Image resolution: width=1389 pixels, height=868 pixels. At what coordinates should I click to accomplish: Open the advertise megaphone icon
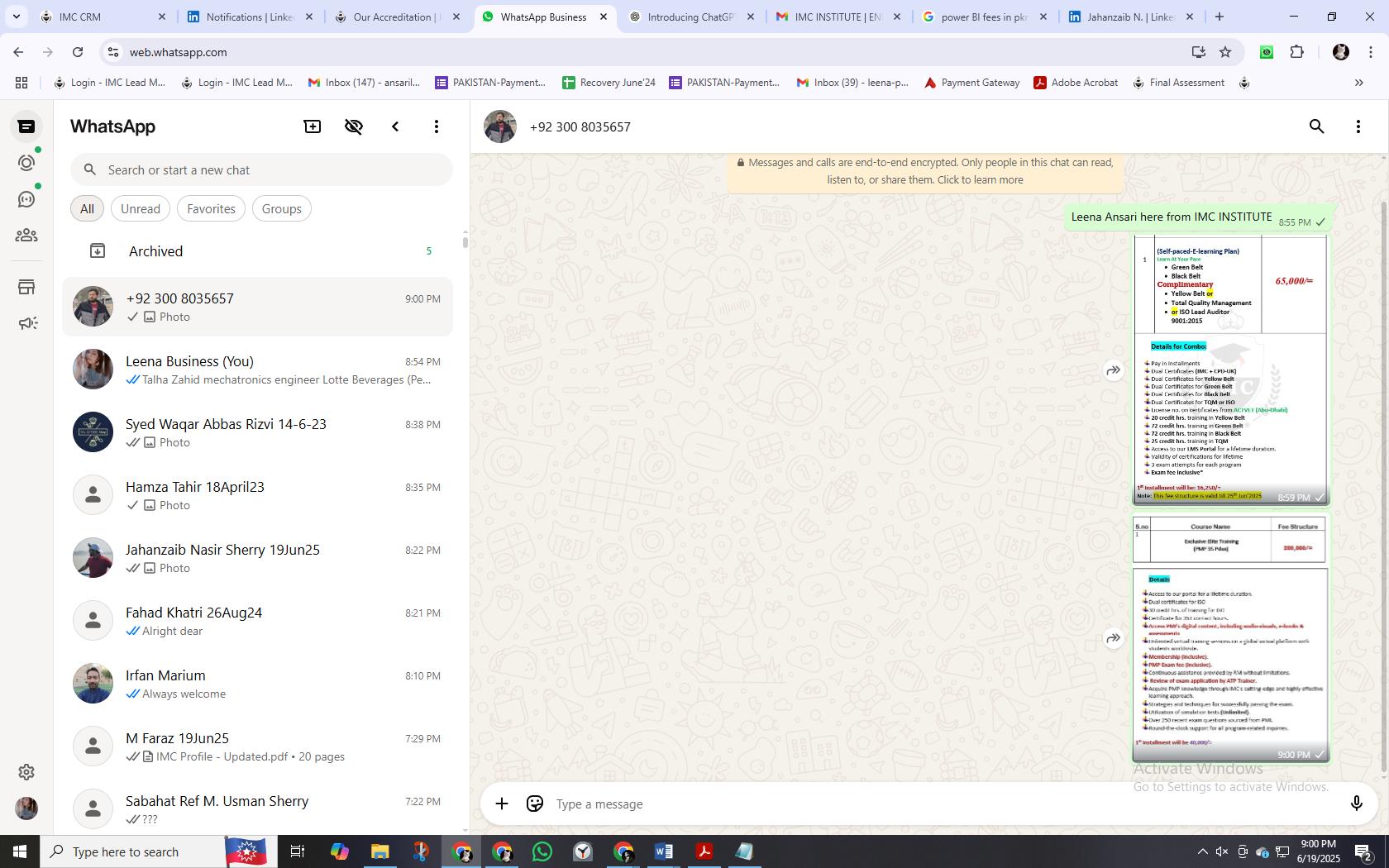tap(26, 323)
